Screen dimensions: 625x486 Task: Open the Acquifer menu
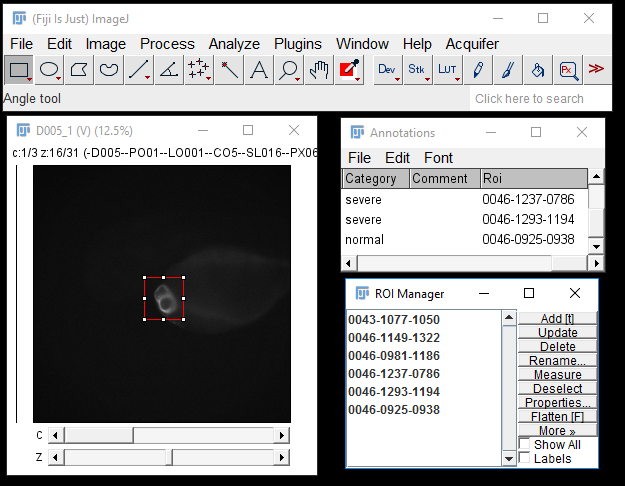pyautogui.click(x=472, y=44)
